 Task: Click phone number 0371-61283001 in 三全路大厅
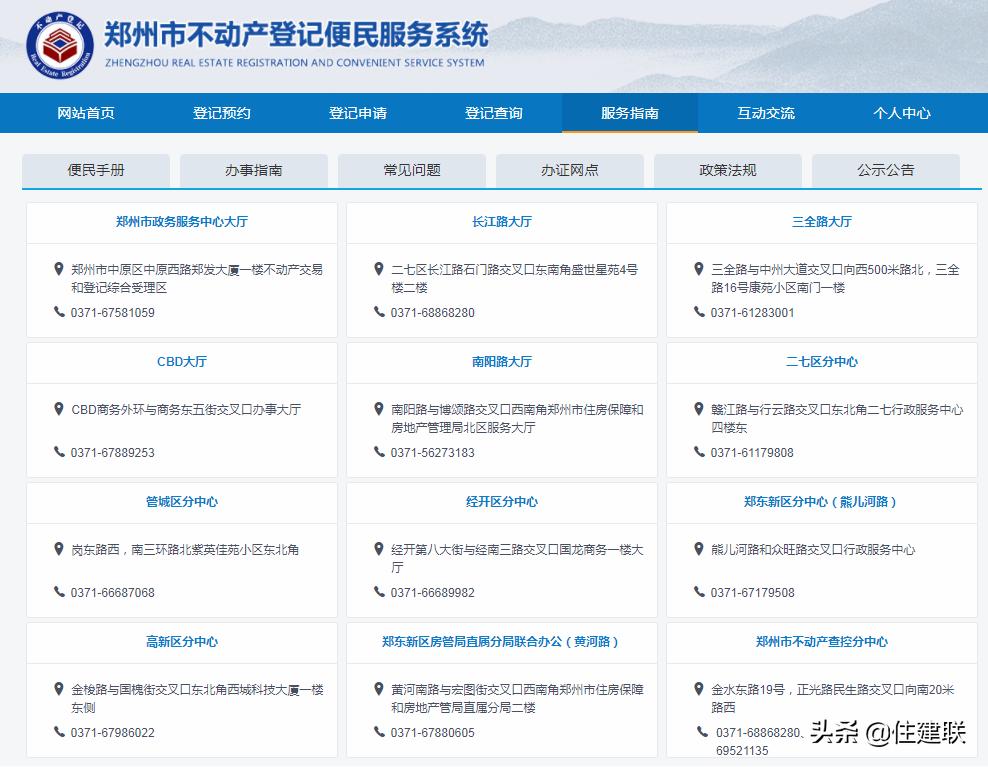752,313
